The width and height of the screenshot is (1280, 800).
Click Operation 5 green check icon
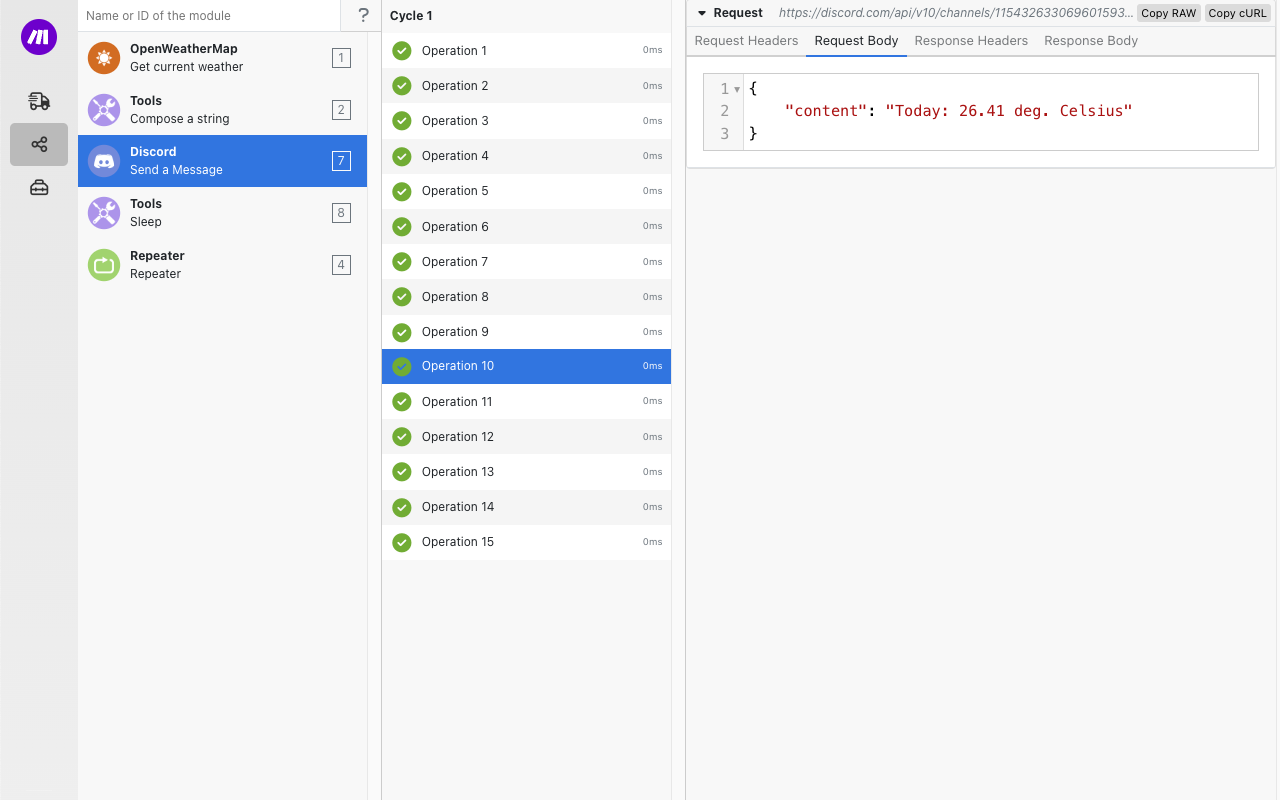click(402, 191)
